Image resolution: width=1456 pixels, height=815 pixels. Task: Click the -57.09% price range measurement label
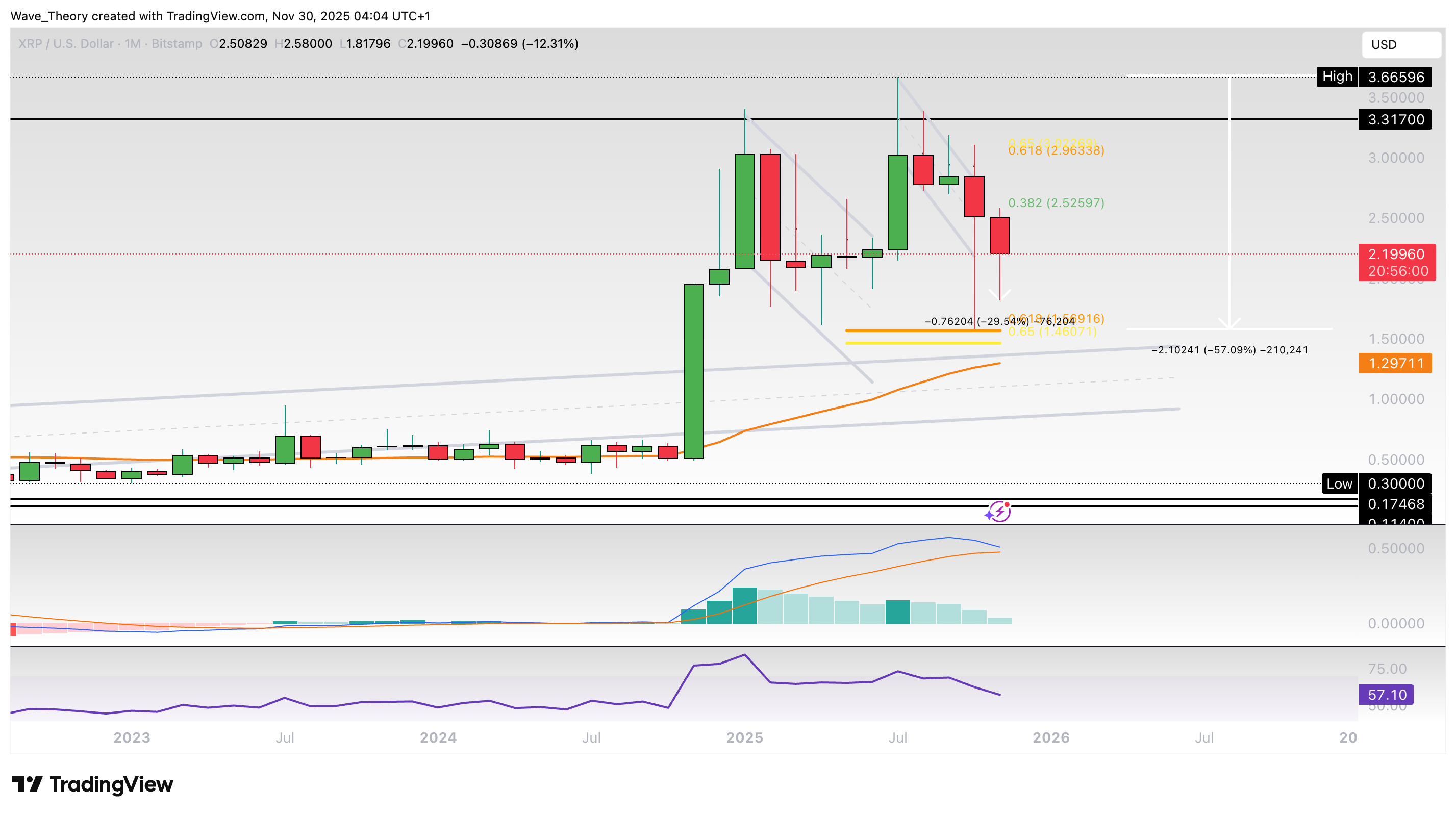pyautogui.click(x=1229, y=350)
